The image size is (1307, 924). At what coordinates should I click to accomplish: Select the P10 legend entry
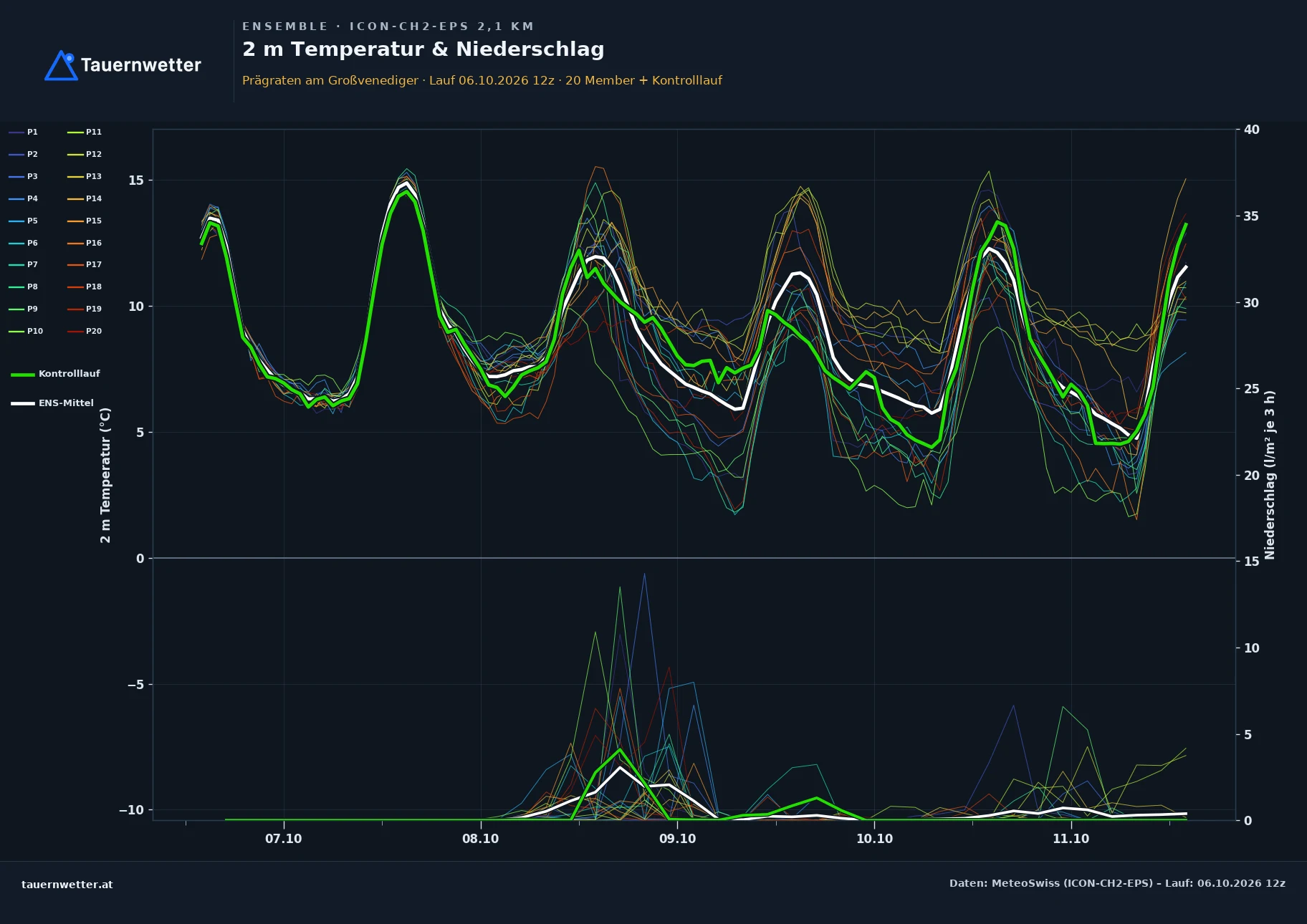click(26, 331)
